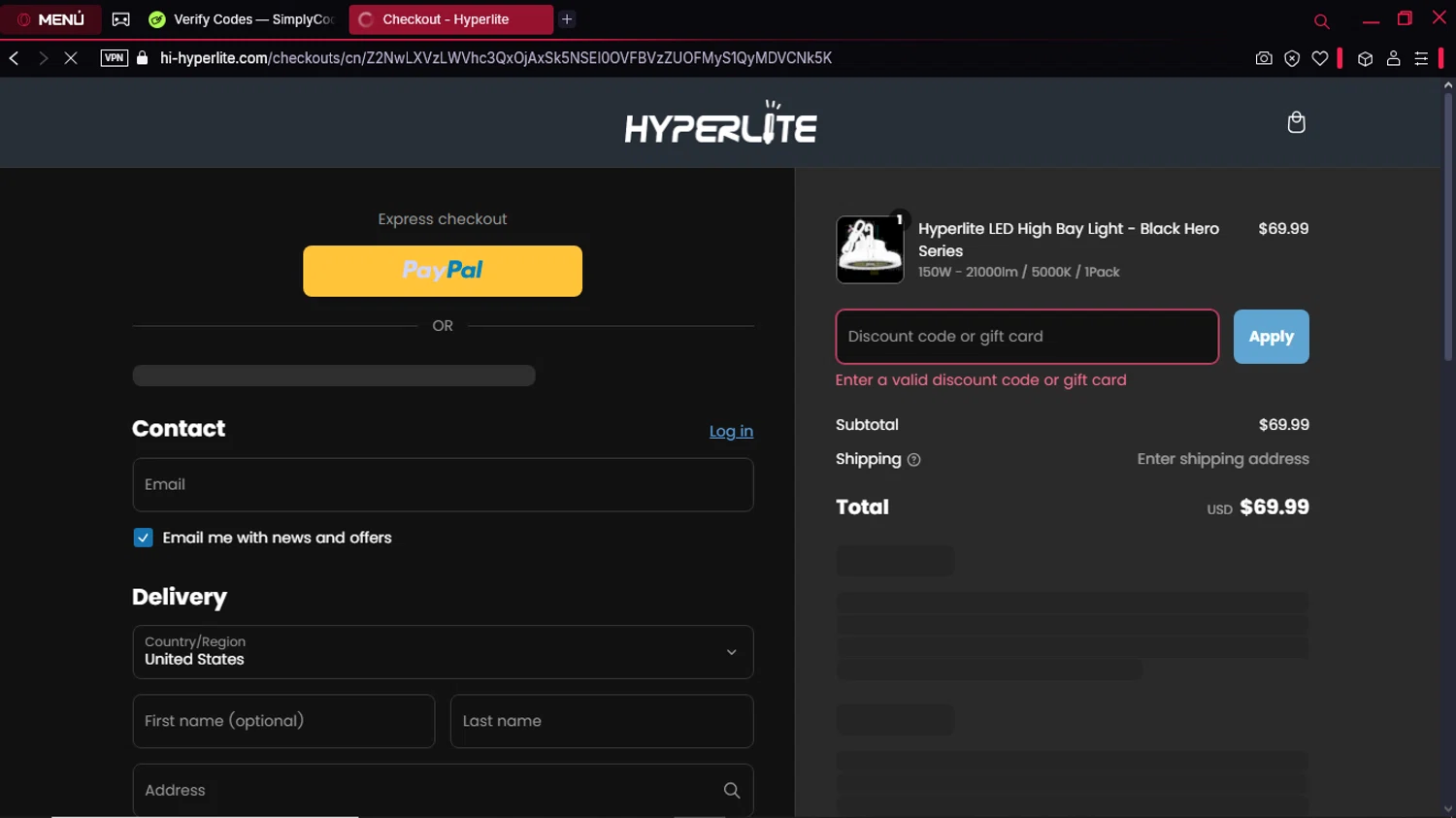
Task: Click the search tabs magnifier icon
Action: pos(1321,21)
